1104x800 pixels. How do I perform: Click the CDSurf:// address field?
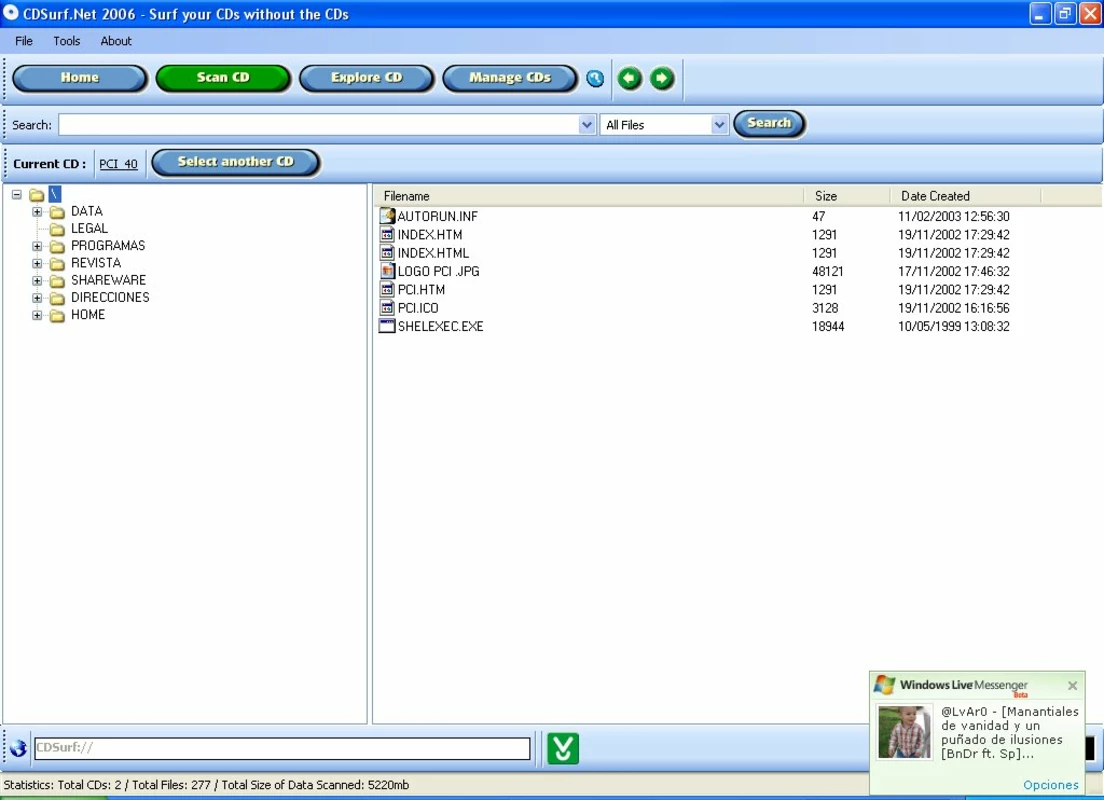coord(282,748)
